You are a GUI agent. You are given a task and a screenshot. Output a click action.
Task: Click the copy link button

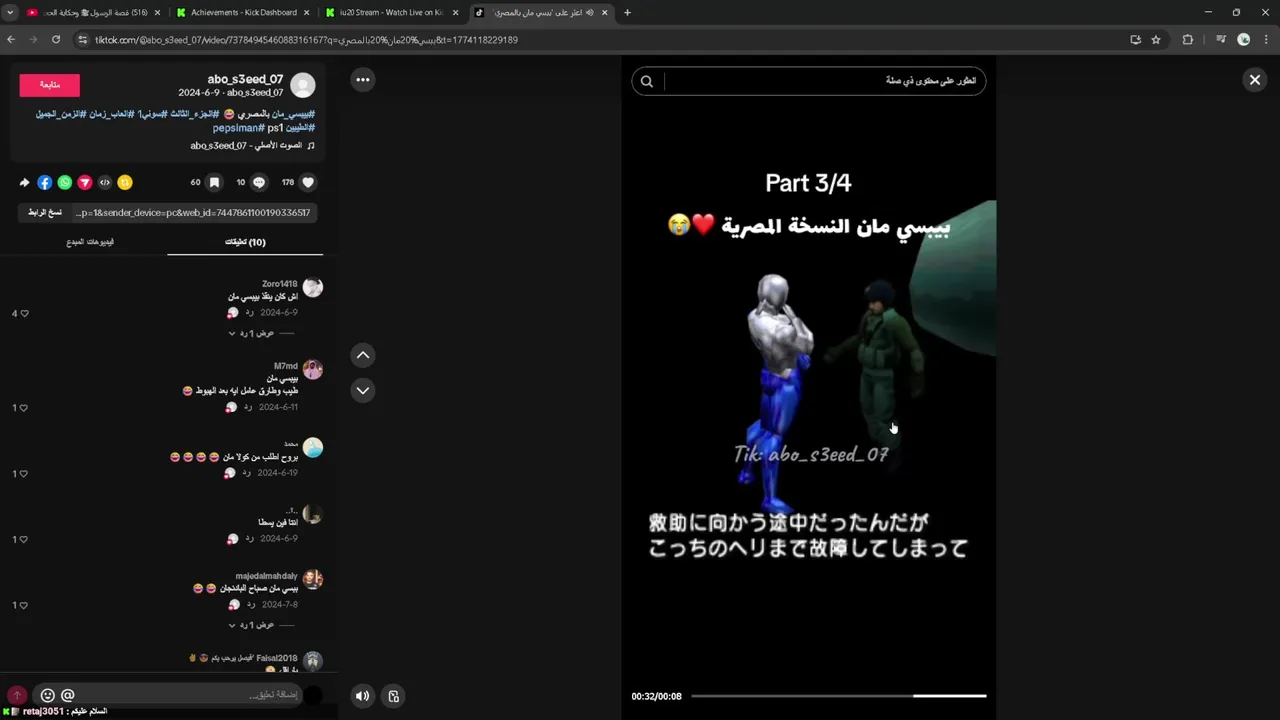(45, 213)
